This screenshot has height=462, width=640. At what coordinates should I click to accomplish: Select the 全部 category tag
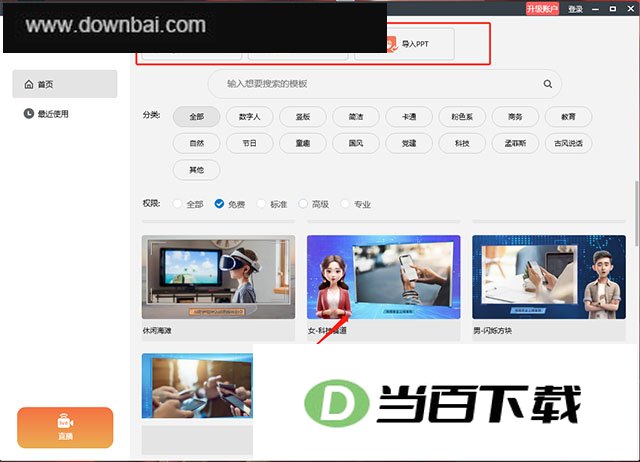pyautogui.click(x=196, y=117)
